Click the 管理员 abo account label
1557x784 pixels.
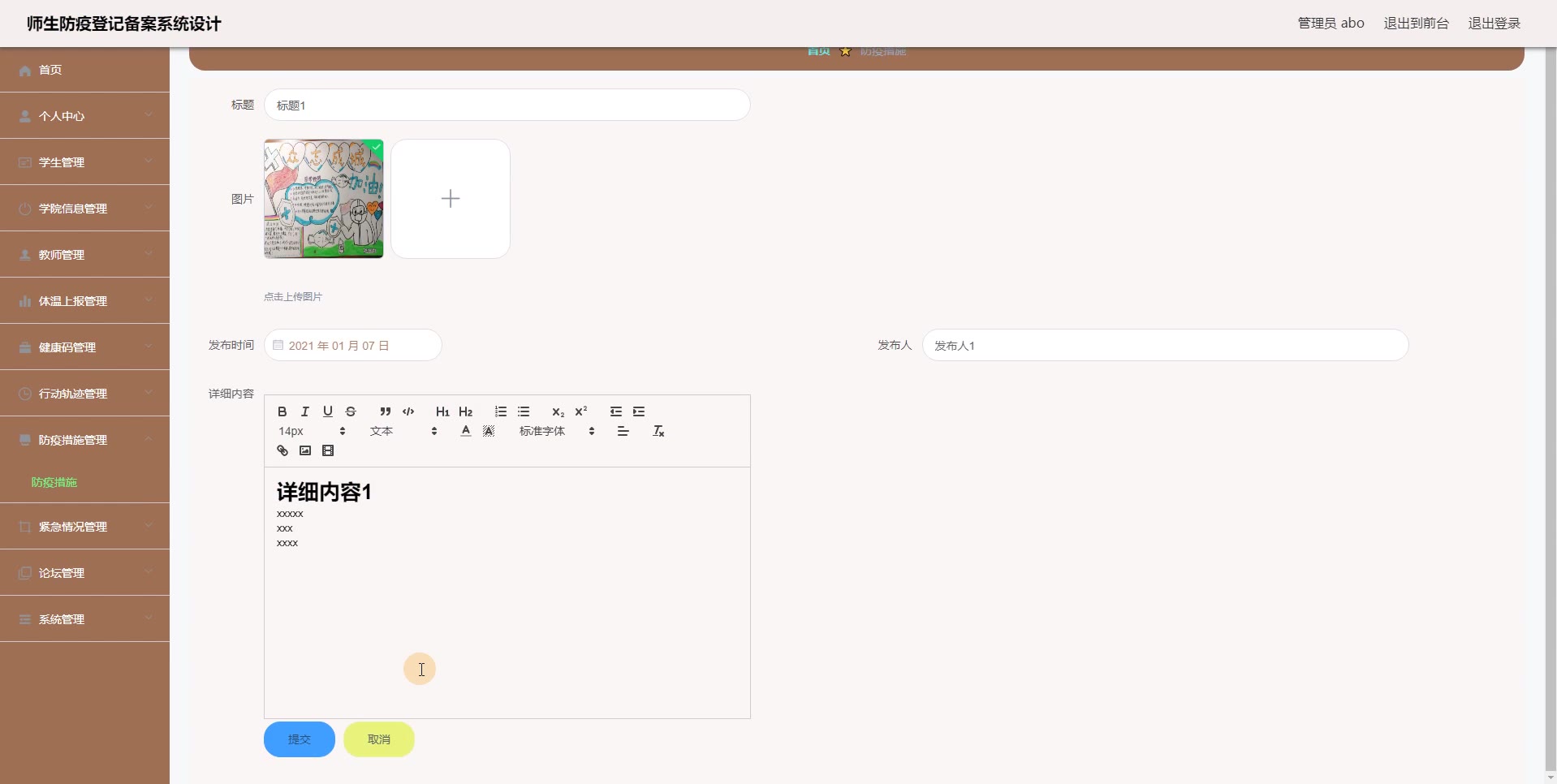tap(1331, 24)
